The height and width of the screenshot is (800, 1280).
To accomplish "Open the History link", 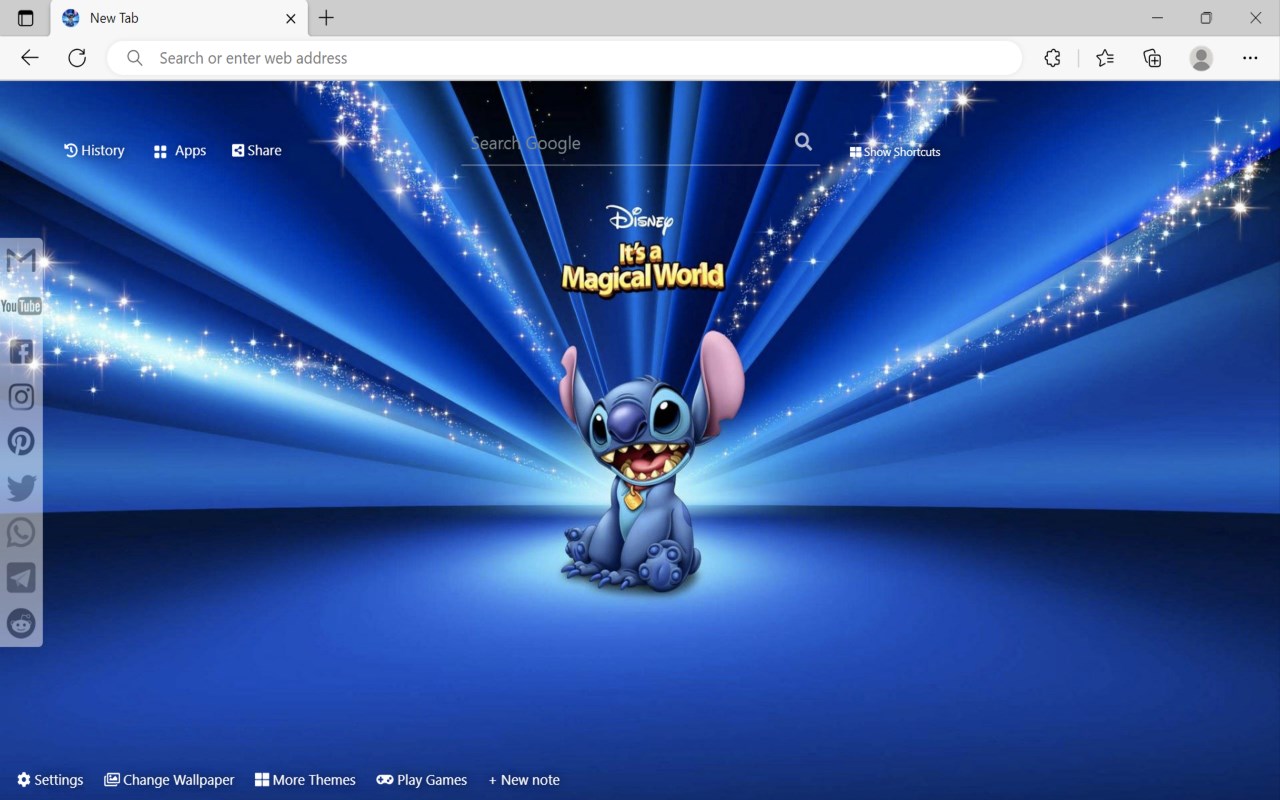I will 94,150.
